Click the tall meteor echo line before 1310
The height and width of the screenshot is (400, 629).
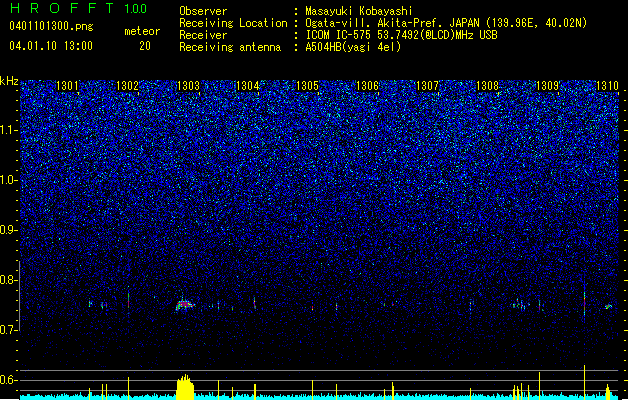coord(584,301)
